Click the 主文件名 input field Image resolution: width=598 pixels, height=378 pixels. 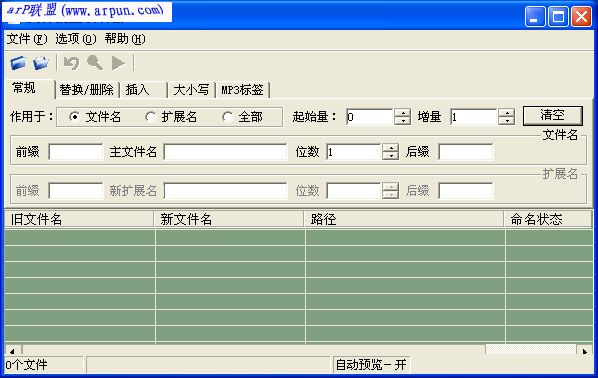(x=225, y=152)
